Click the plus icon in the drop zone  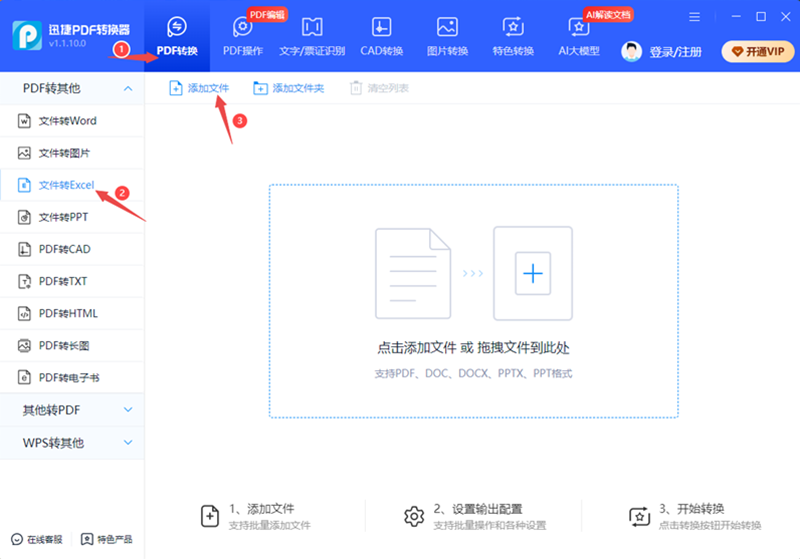(x=533, y=273)
